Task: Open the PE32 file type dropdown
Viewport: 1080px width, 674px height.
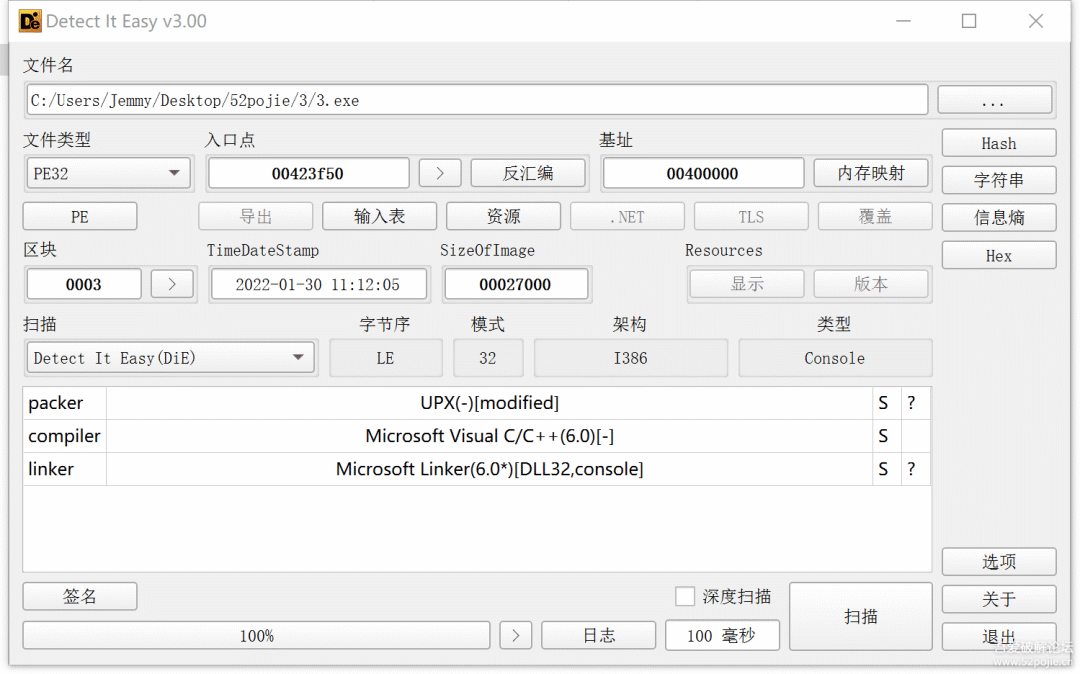Action: pos(107,173)
